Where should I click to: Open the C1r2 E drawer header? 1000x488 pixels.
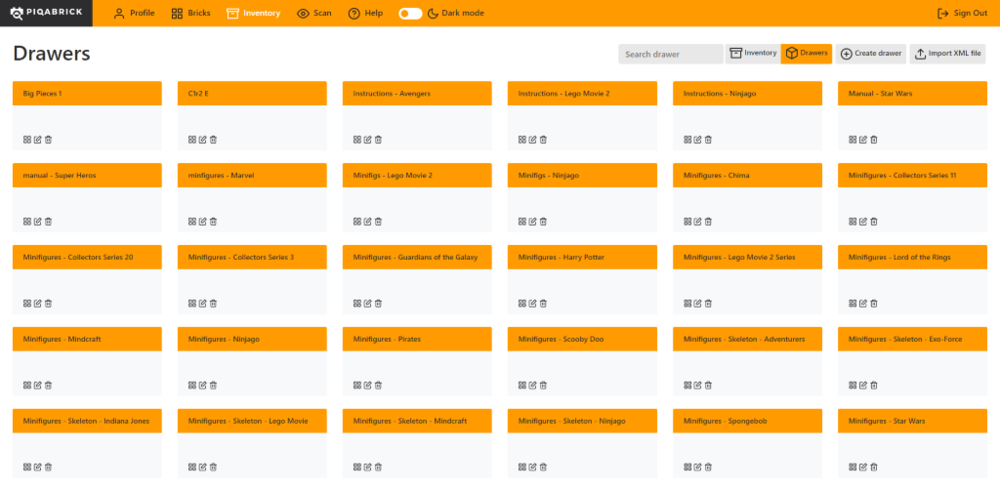[253, 93]
